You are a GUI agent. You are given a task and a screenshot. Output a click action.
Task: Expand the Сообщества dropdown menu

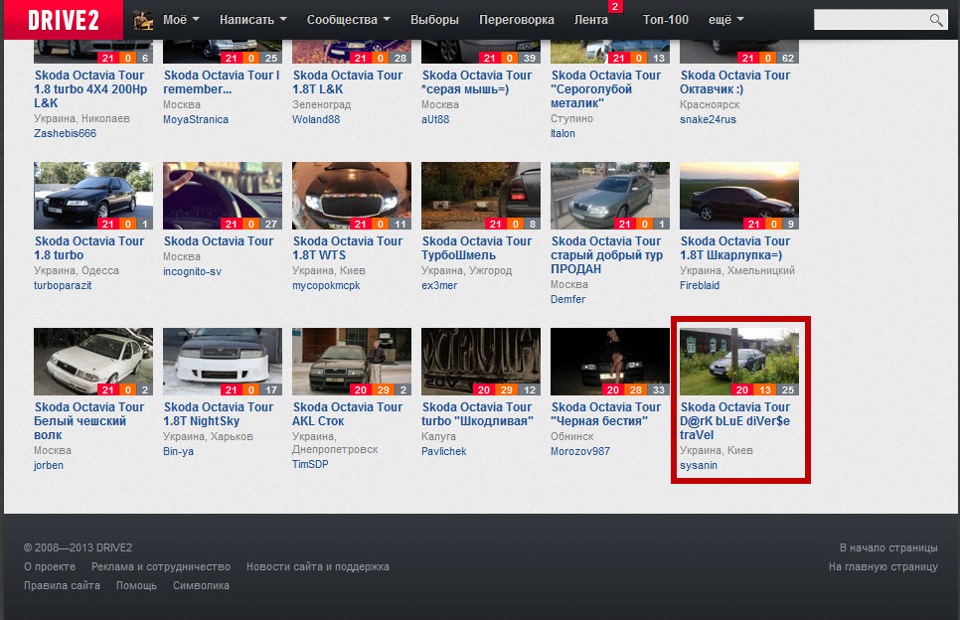click(x=348, y=20)
